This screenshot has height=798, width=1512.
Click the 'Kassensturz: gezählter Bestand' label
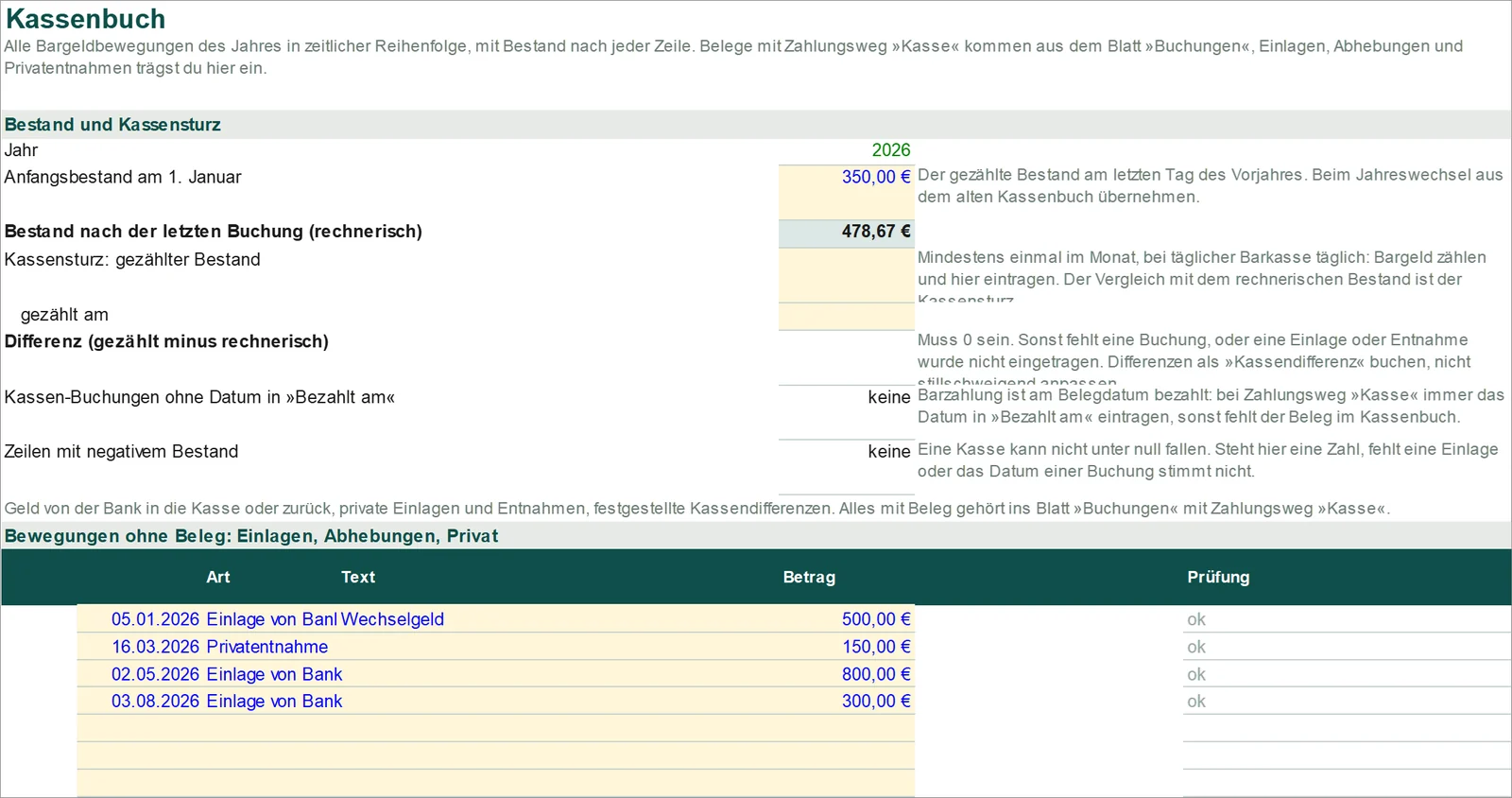[x=132, y=260]
